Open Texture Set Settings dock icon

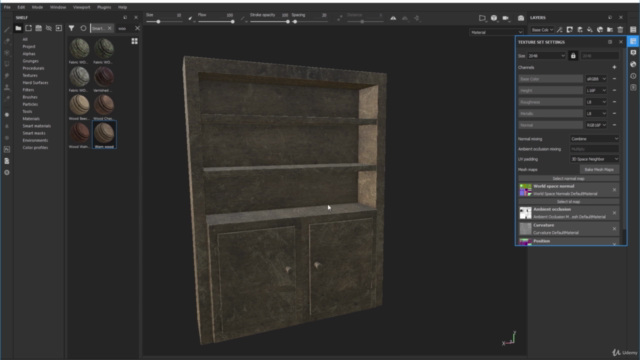(x=633, y=41)
